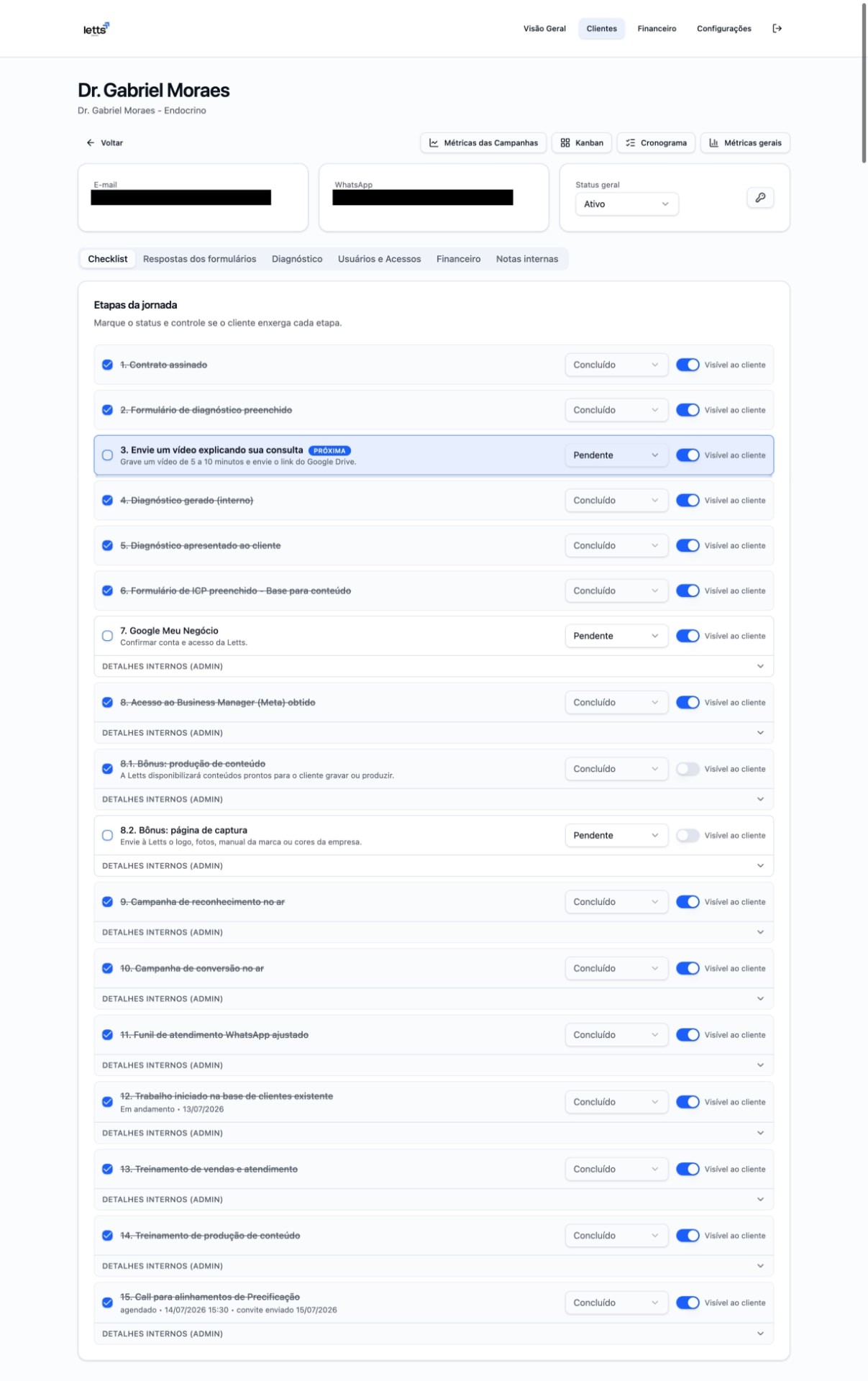The width and height of the screenshot is (868, 1381).
Task: Check 7. Google Meu Negócio
Action: (107, 636)
